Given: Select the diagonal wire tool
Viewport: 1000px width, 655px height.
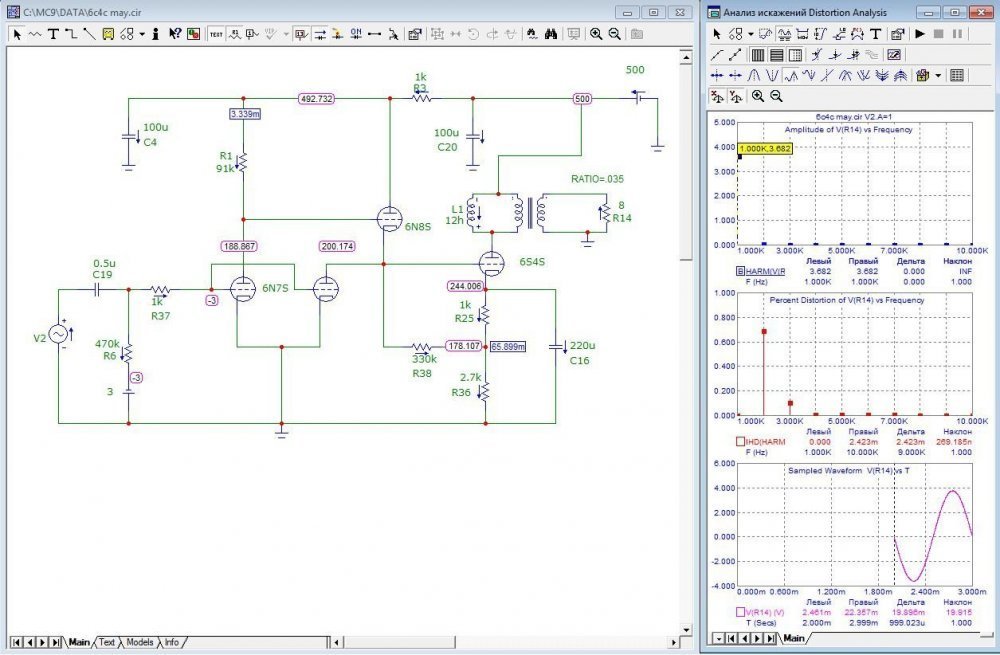Looking at the screenshot, I should click(89, 34).
